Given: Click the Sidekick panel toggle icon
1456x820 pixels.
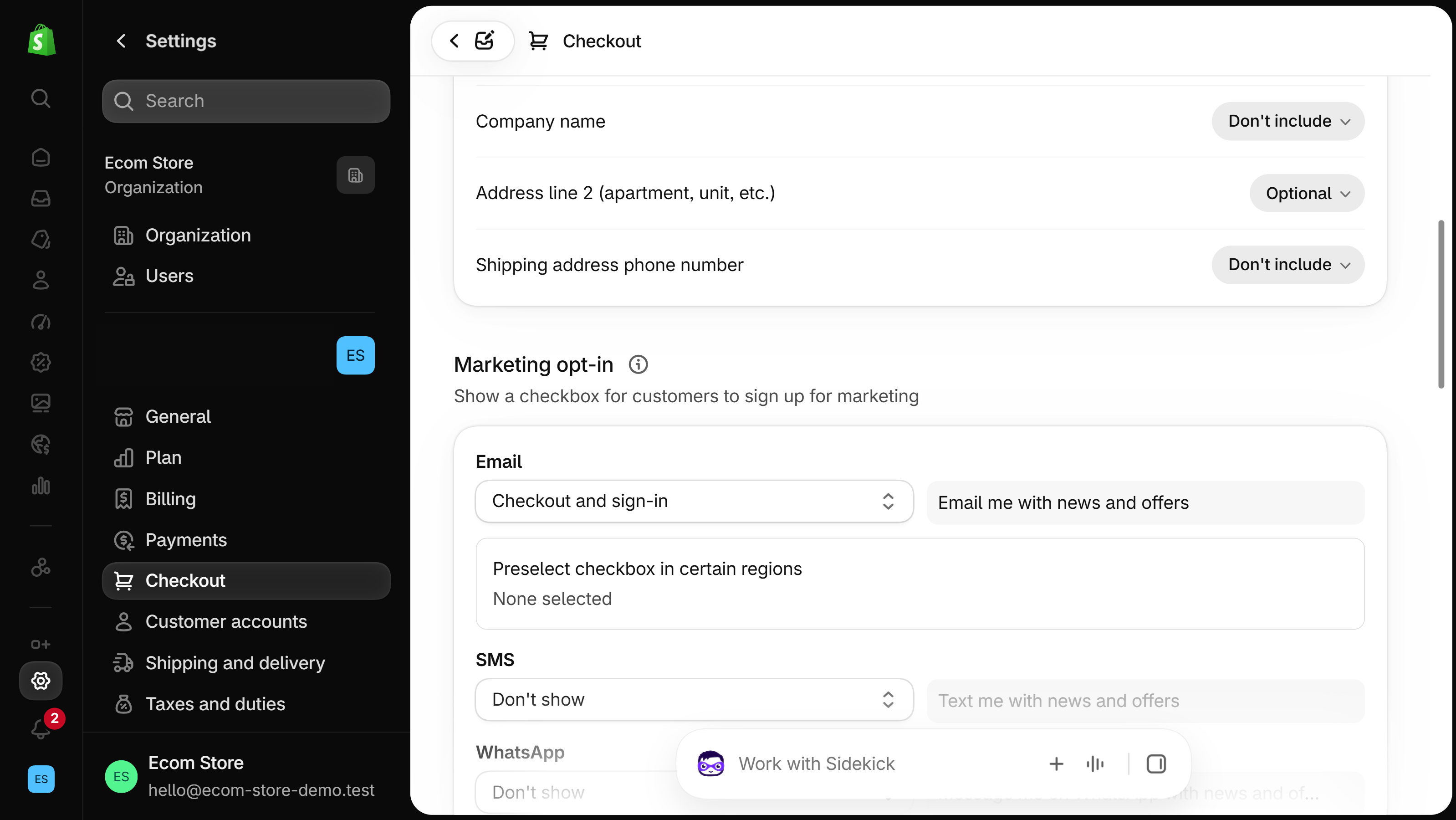Looking at the screenshot, I should pyautogui.click(x=1156, y=764).
